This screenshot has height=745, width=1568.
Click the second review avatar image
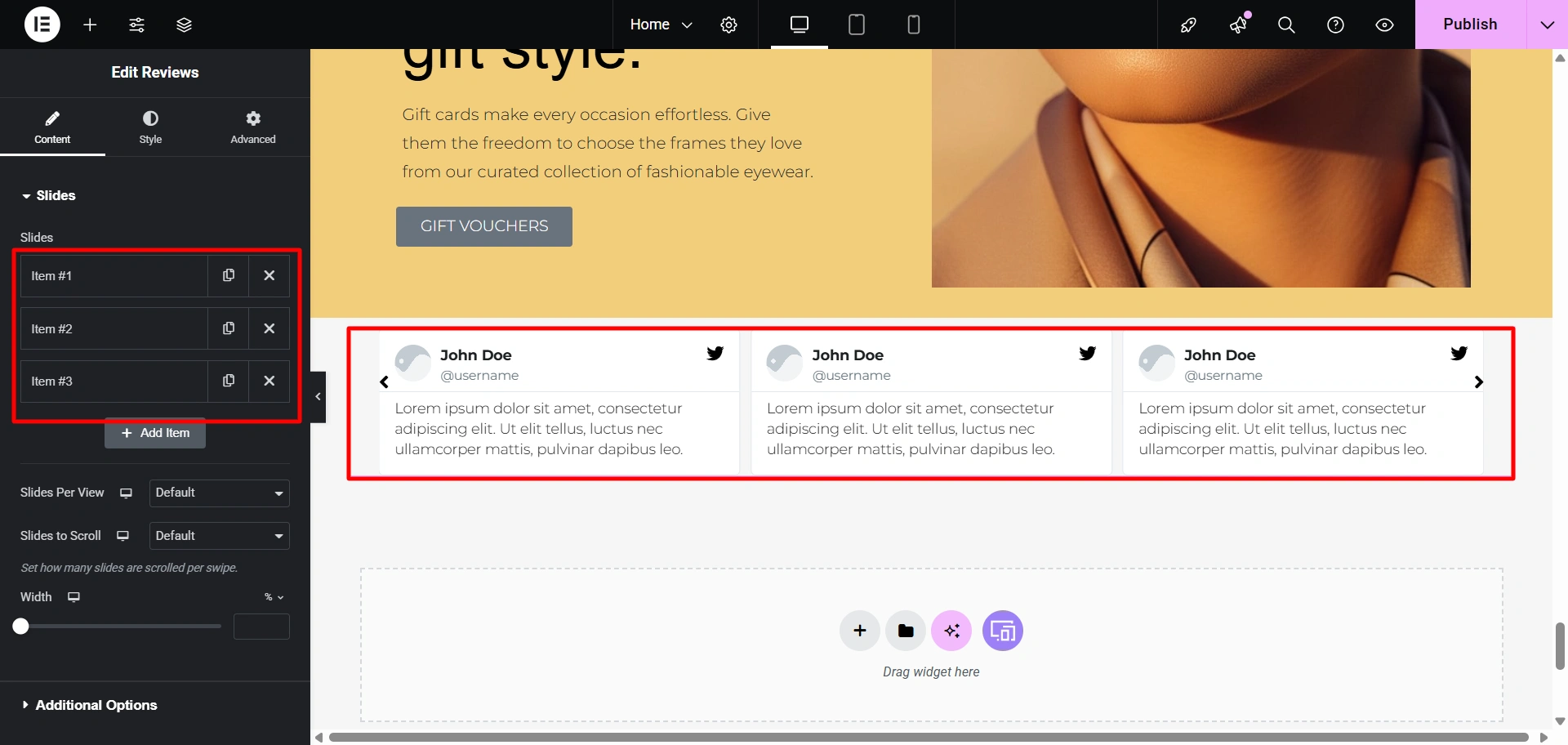click(785, 363)
